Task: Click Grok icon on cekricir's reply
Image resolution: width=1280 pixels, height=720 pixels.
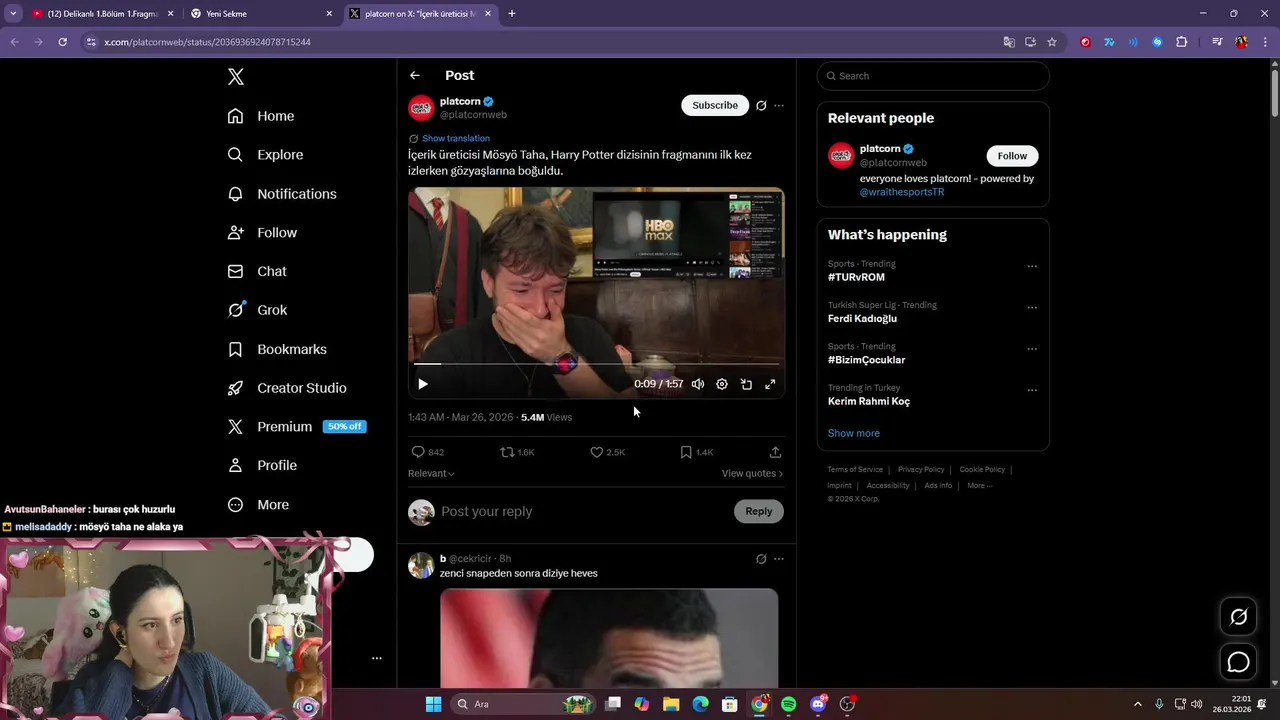Action: click(761, 559)
